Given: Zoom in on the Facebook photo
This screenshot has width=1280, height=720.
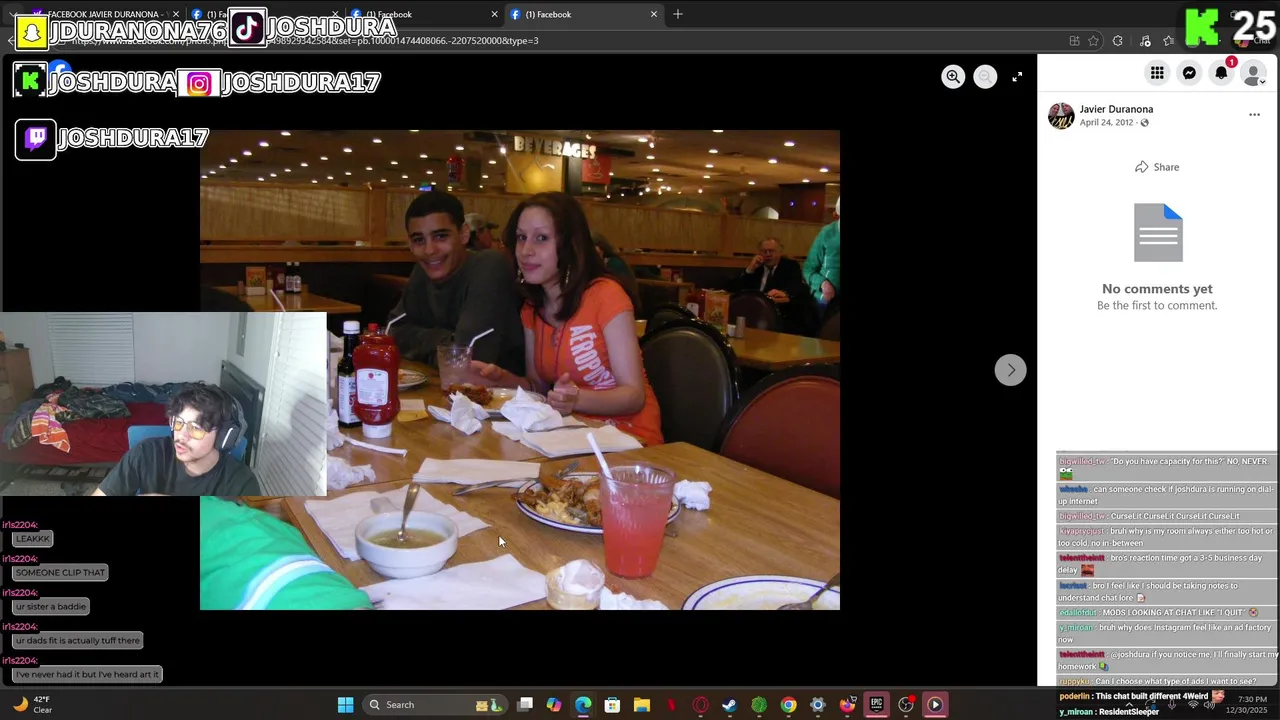Looking at the screenshot, I should (x=953, y=77).
